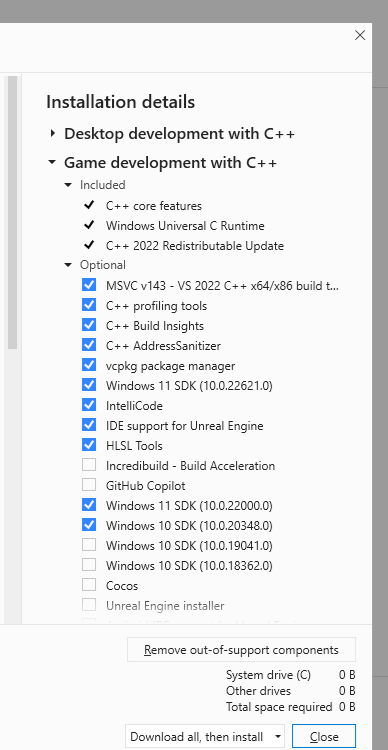388x750 pixels.
Task: Open the install mode dropdown arrow
Action: [277, 737]
